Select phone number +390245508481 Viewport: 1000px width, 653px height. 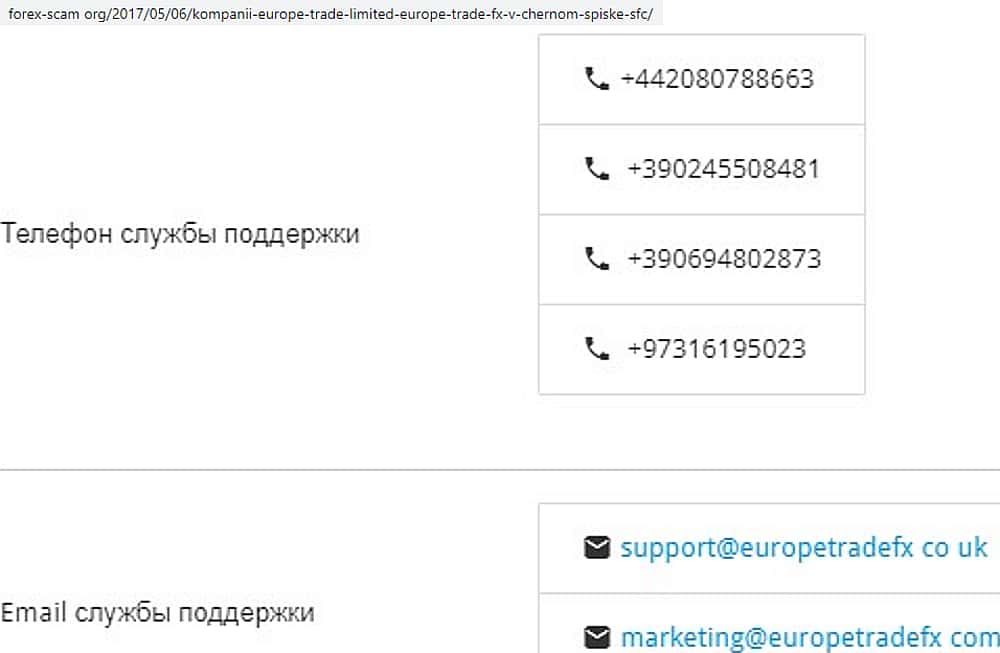(723, 169)
